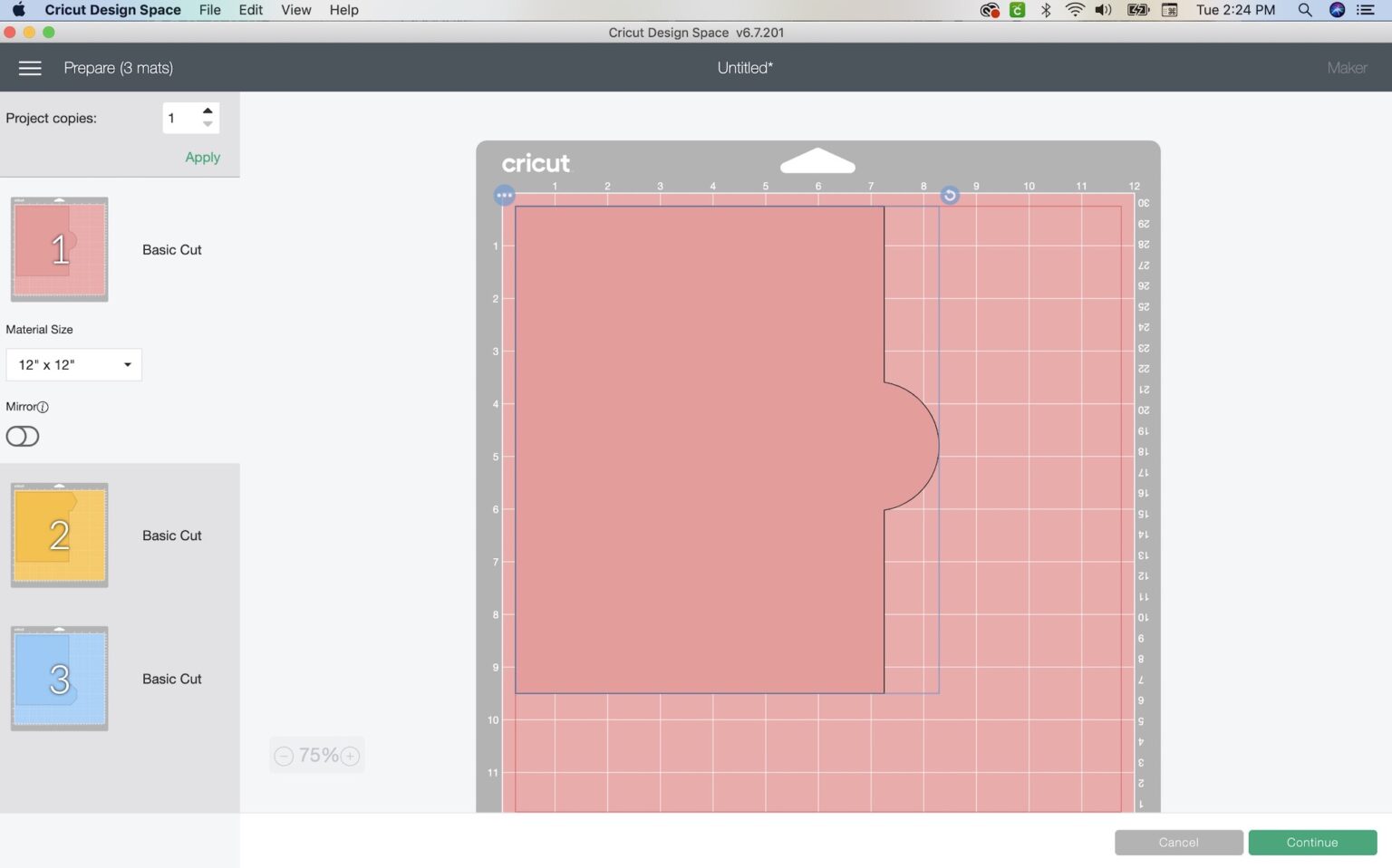Open the hamburger menu
1392x868 pixels.
(x=30, y=68)
